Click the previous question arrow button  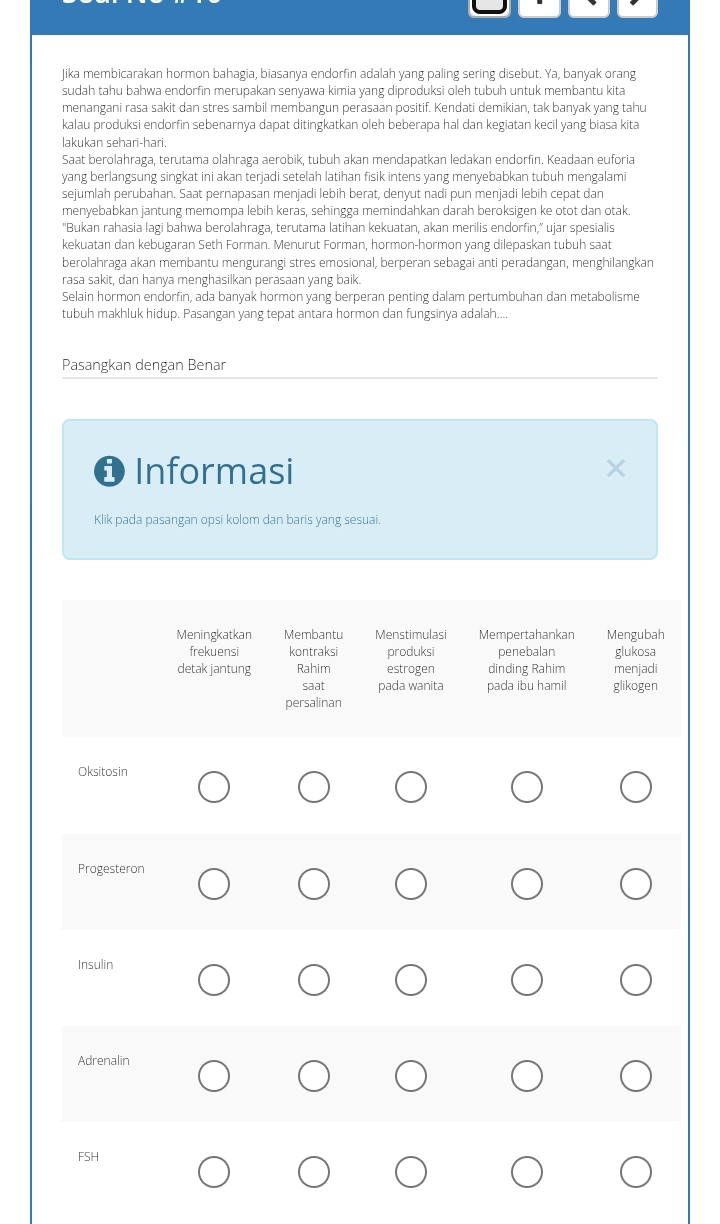[589, 4]
